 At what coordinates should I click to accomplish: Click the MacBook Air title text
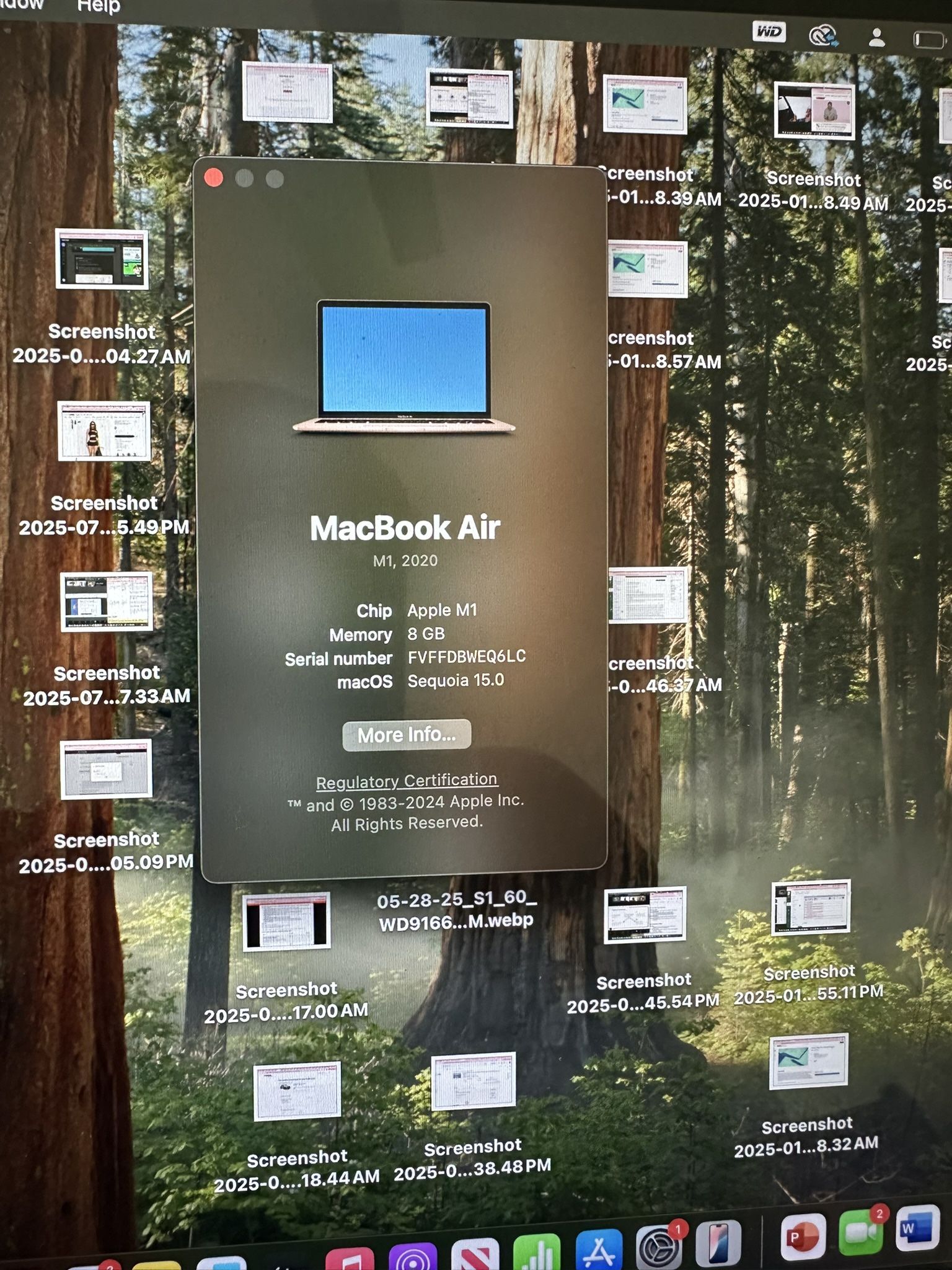pos(405,528)
